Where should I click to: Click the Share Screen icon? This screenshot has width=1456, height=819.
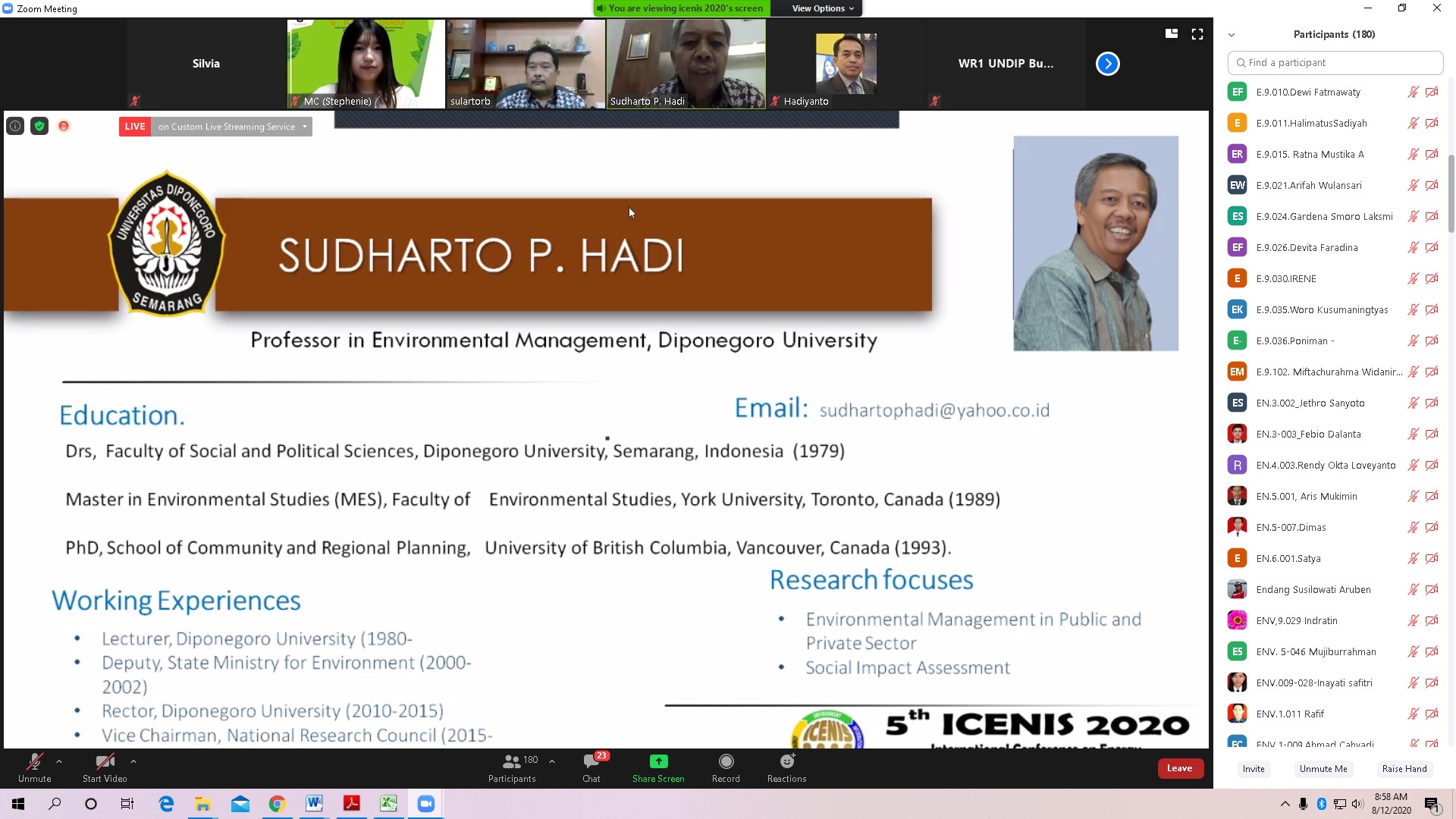[658, 761]
